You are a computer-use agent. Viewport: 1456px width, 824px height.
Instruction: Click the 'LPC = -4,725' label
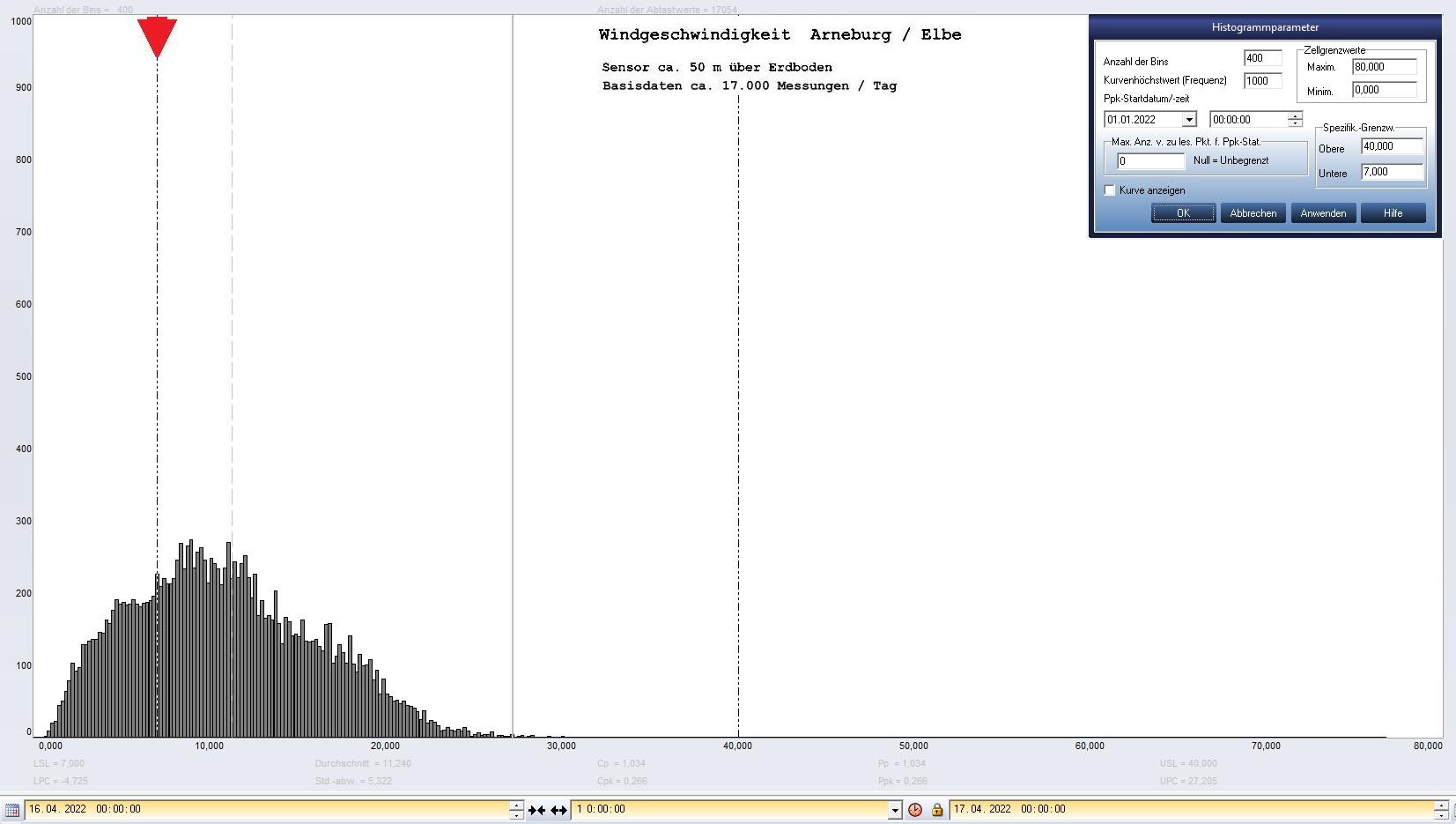point(61,781)
